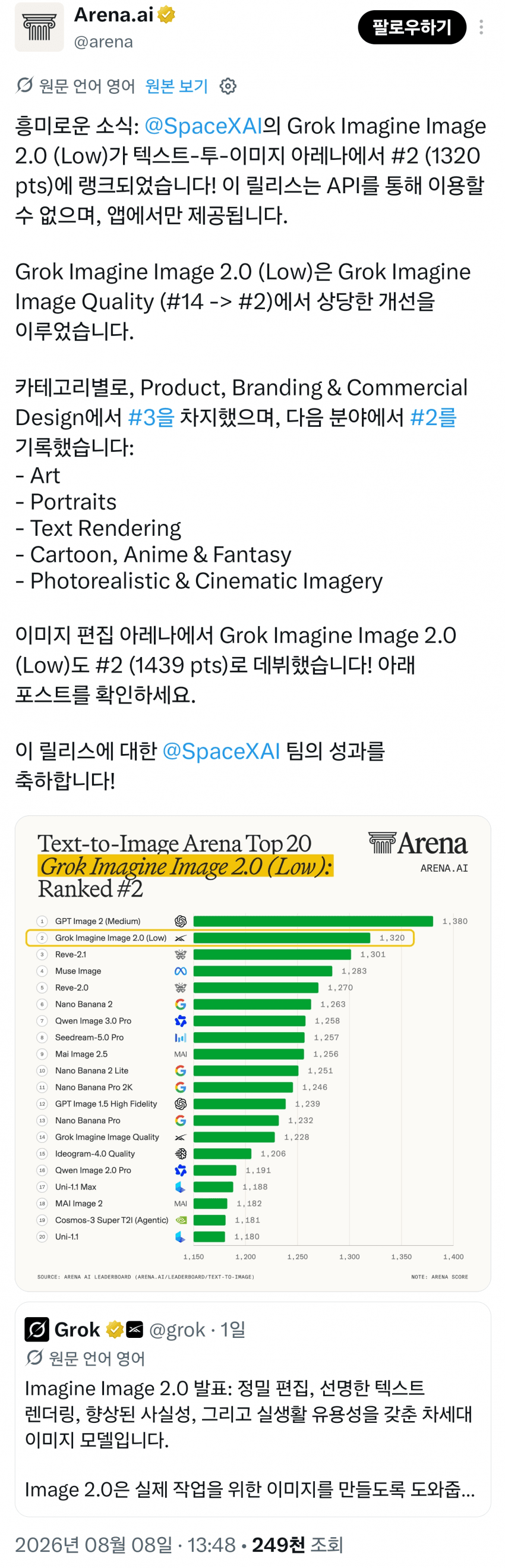Viewport: 505px width, 1568px height.
Task: Open the first @SpaceXAI mention
Action: 203,126
